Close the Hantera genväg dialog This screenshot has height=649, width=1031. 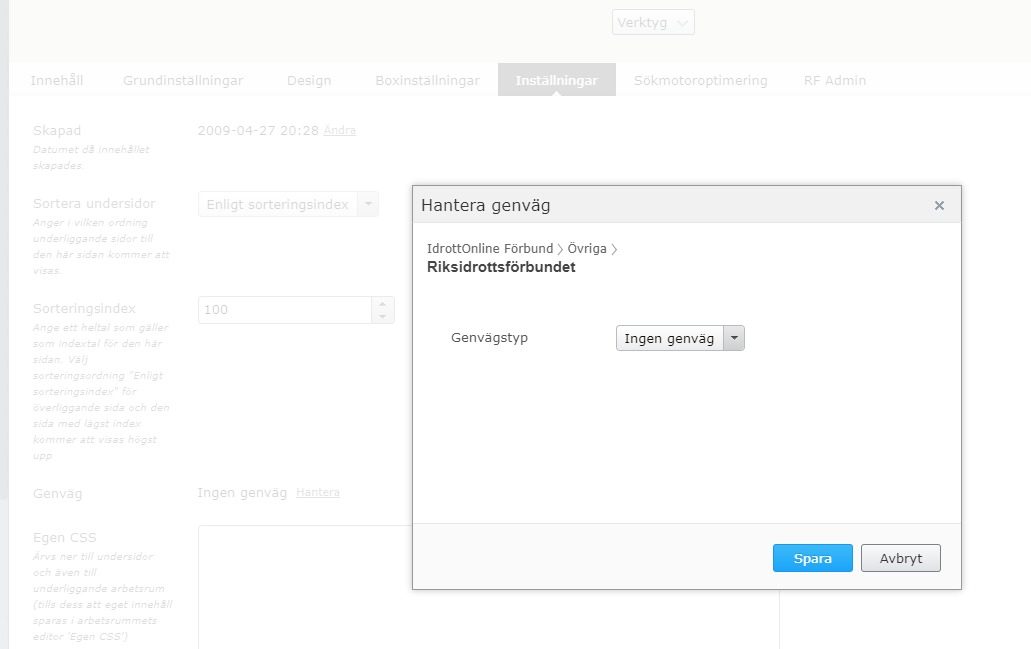click(939, 205)
